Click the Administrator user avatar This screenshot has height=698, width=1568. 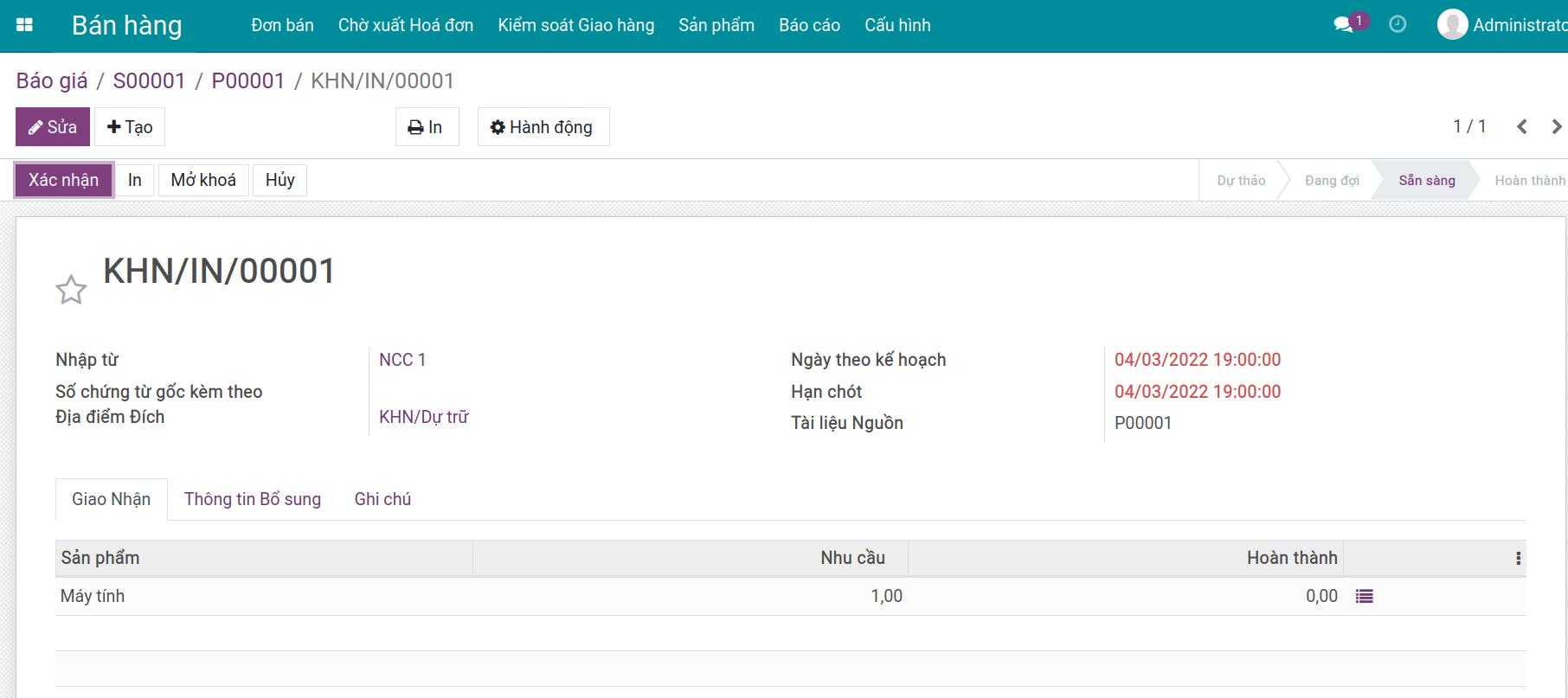[x=1452, y=25]
